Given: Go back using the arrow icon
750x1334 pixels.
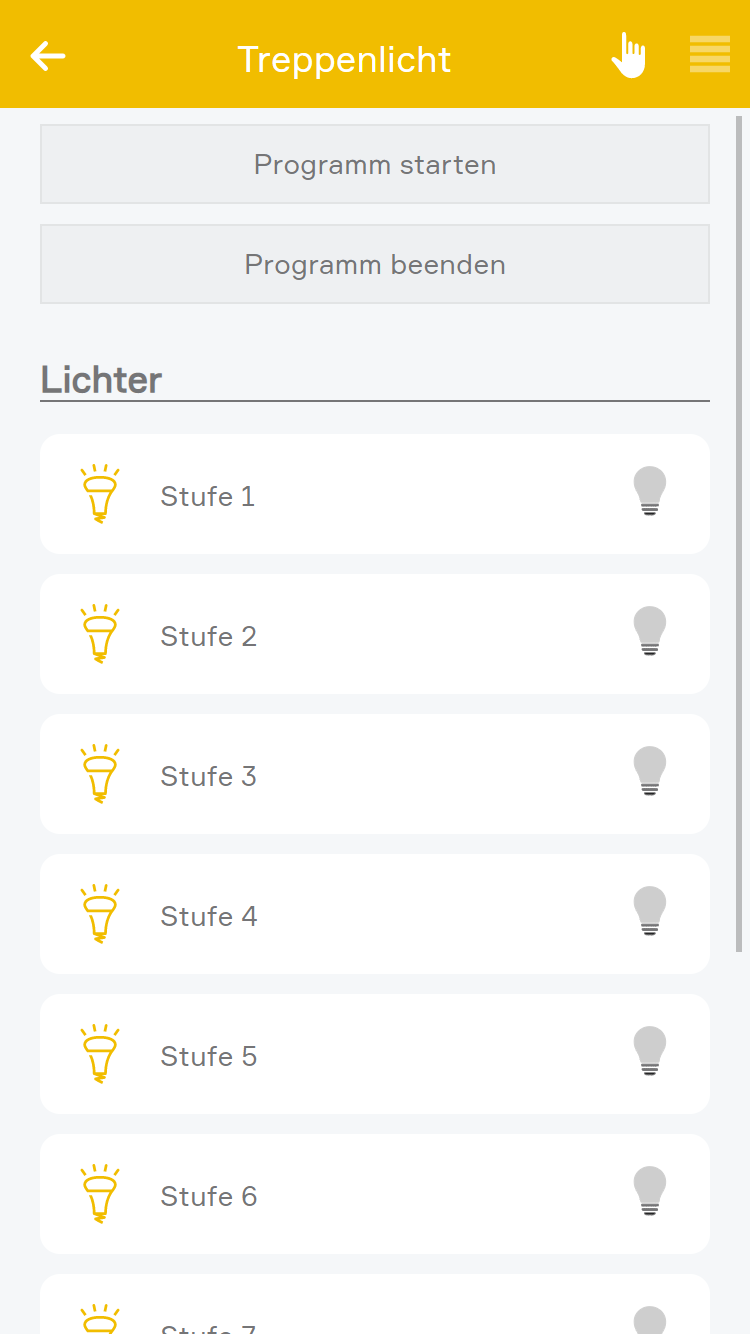Looking at the screenshot, I should pyautogui.click(x=48, y=56).
